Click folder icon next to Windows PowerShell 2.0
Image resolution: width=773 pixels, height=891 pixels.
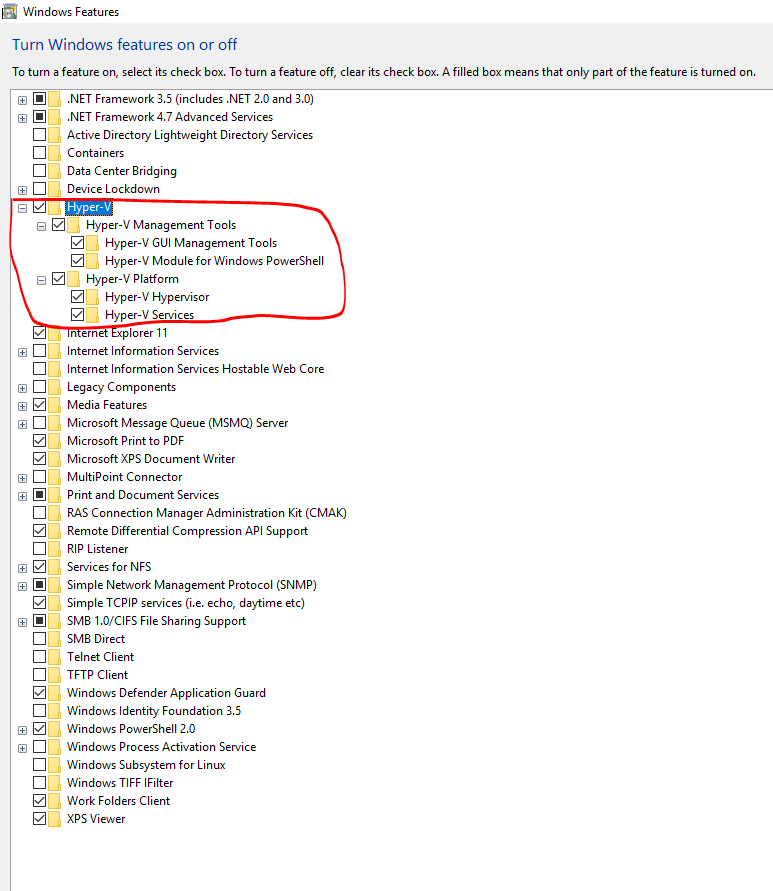click(55, 729)
